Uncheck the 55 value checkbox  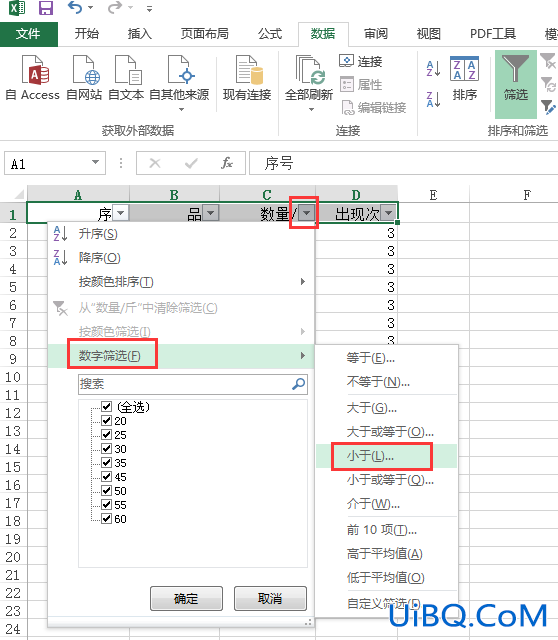click(x=106, y=504)
